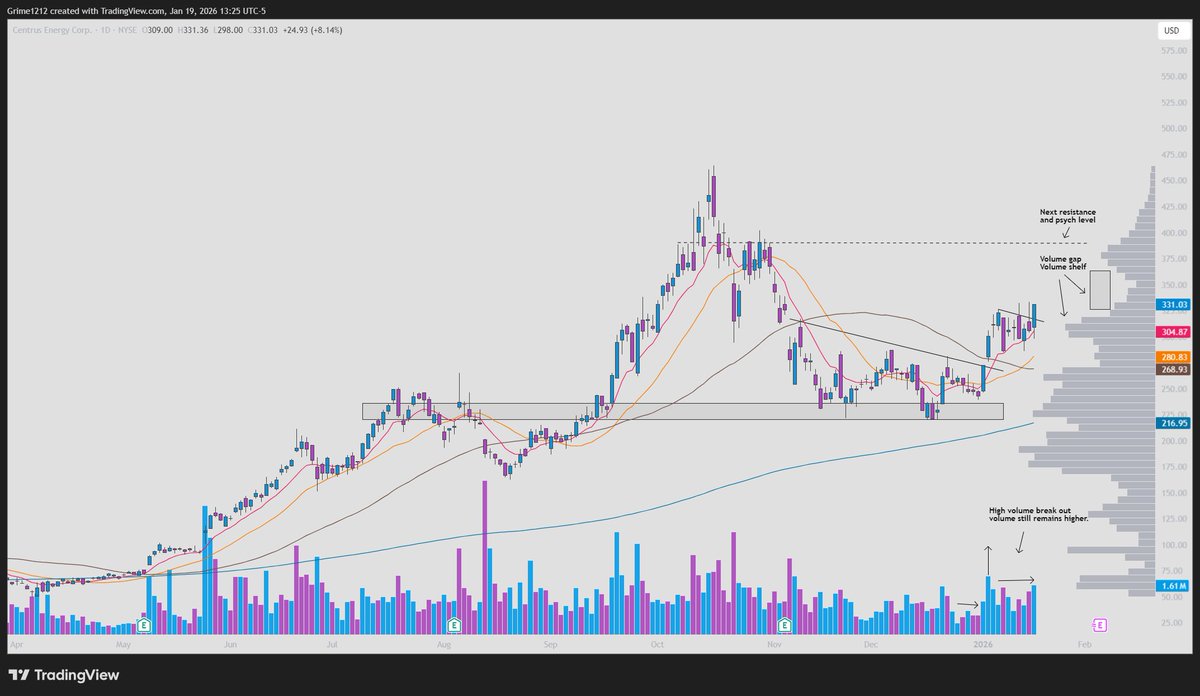This screenshot has width=1200, height=696.
Task: Click the 25.00 price axis label
Action: [1174, 623]
